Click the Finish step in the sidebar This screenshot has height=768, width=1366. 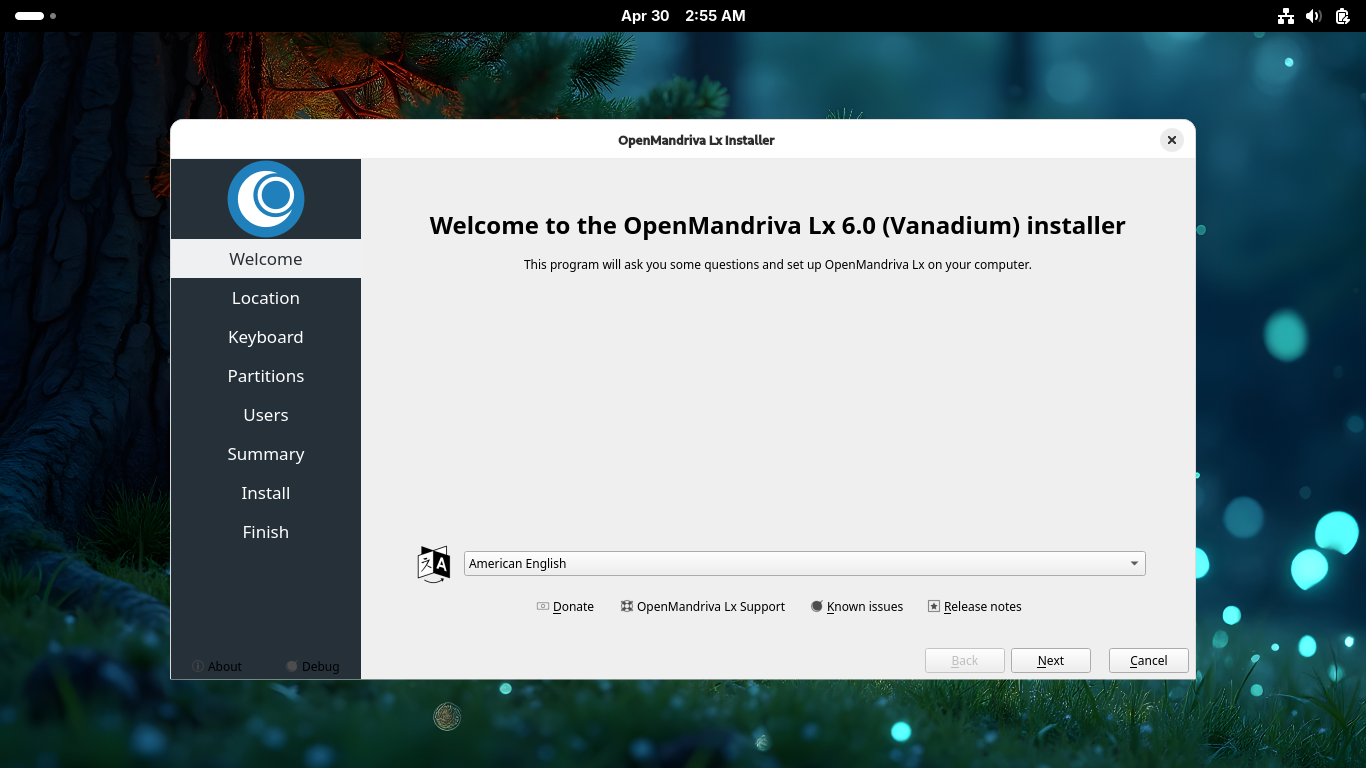click(x=266, y=532)
